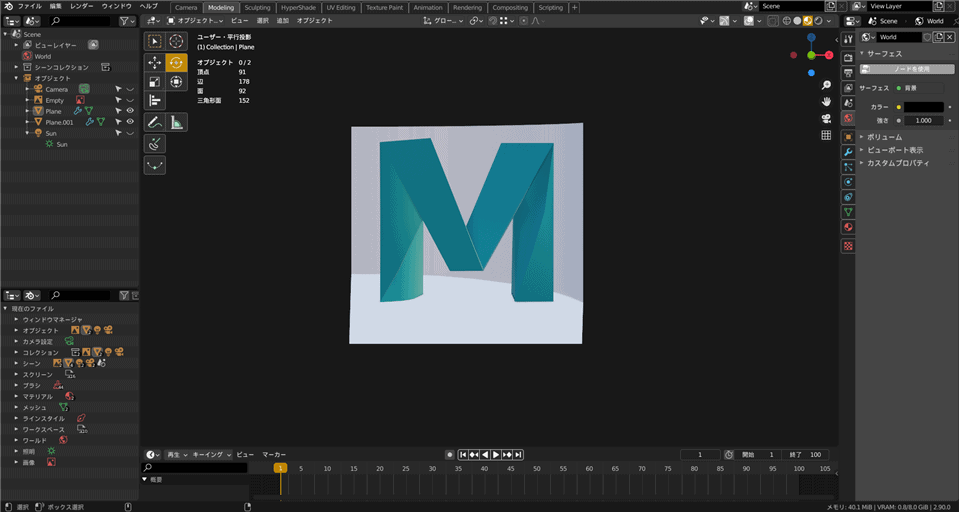Open Render properties tab
959x512 pixels.
(x=848, y=58)
